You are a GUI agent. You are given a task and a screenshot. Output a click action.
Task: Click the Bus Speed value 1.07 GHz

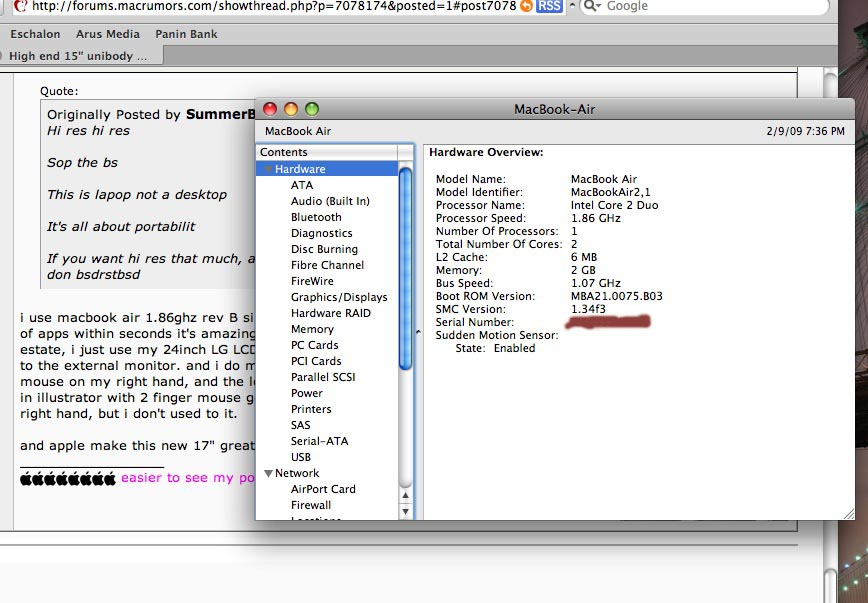pos(596,283)
